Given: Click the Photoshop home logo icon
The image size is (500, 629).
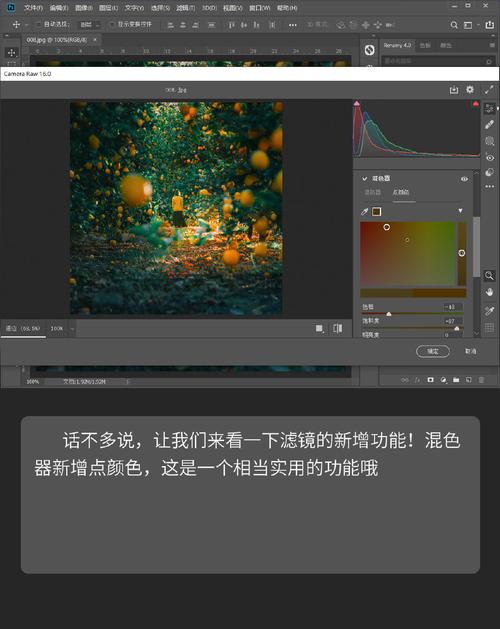Looking at the screenshot, I should click(11, 7).
